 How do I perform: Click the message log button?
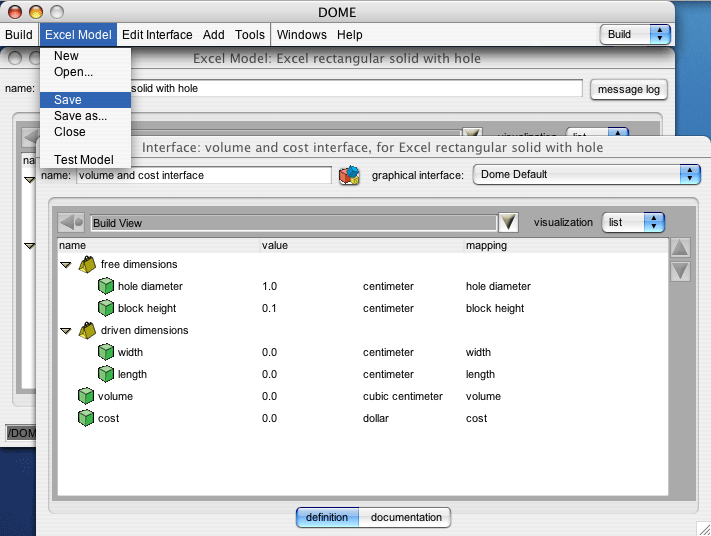click(628, 89)
